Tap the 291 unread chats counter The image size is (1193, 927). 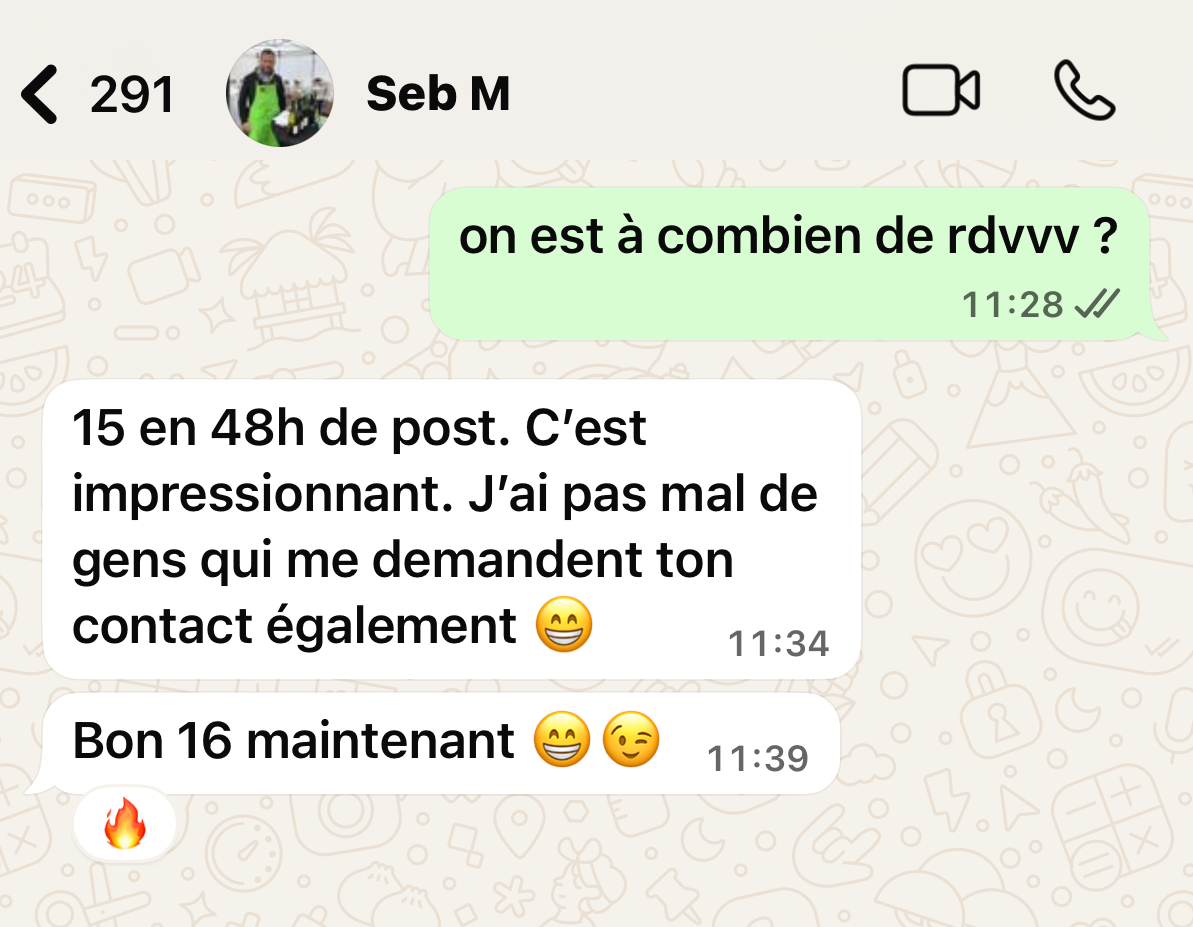click(132, 95)
